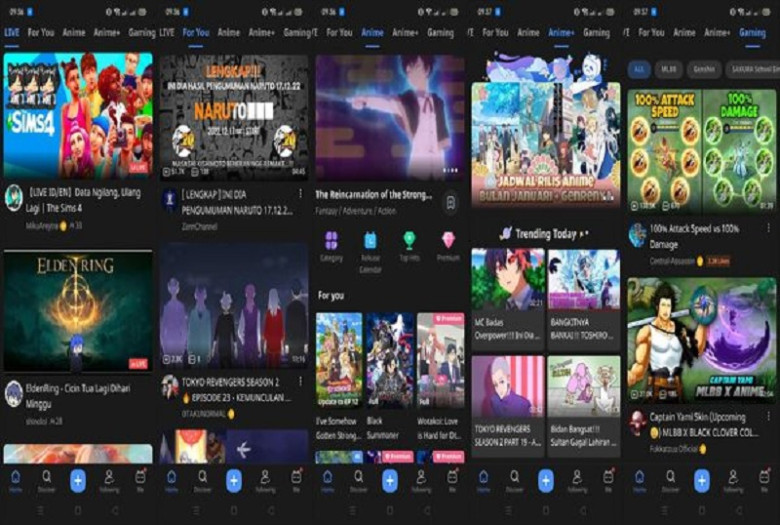Open streamer avatar beside EldenRing stream title
The width and height of the screenshot is (780, 525).
13,394
